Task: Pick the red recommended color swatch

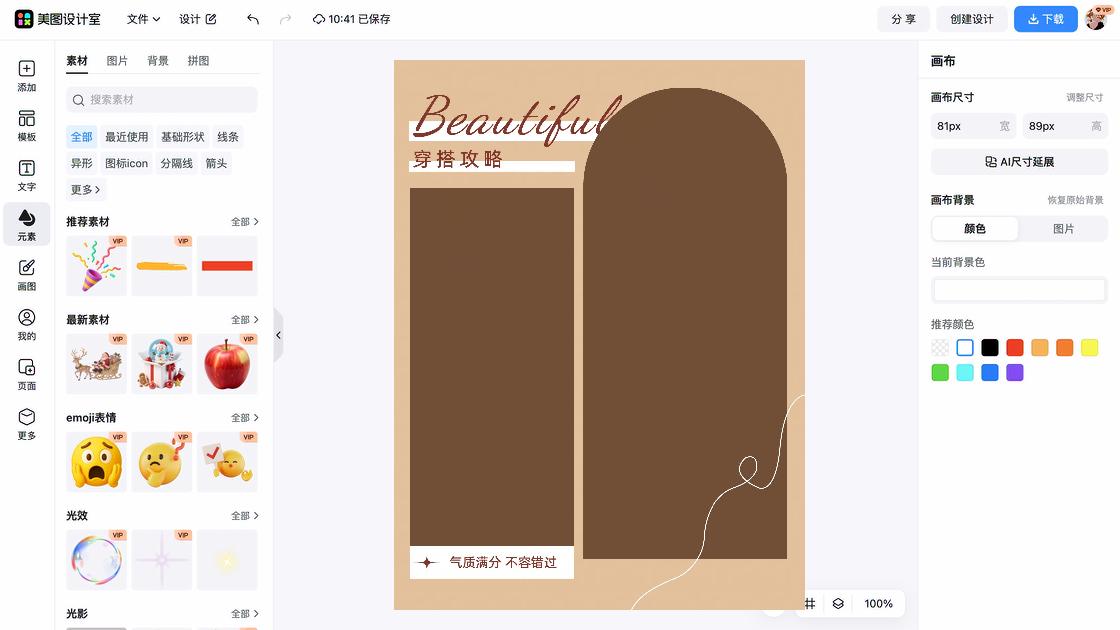Action: point(1014,348)
